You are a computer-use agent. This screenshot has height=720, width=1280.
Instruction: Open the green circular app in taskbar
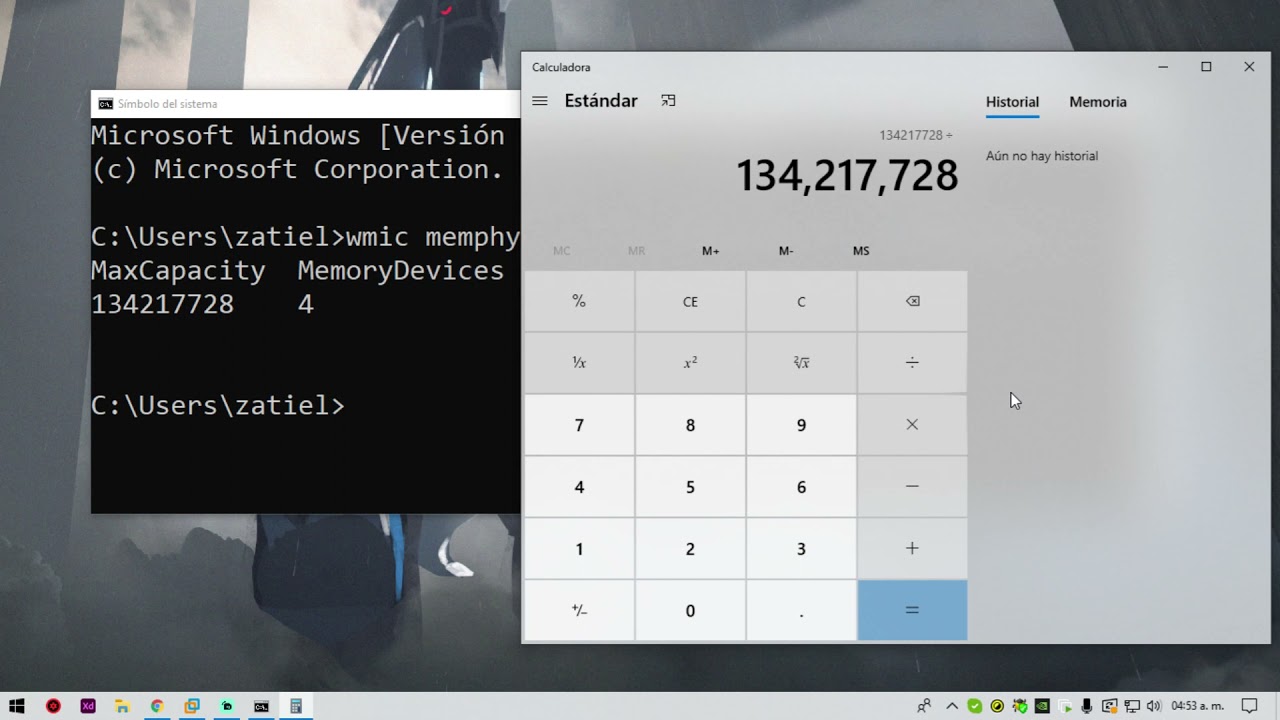[227, 706]
